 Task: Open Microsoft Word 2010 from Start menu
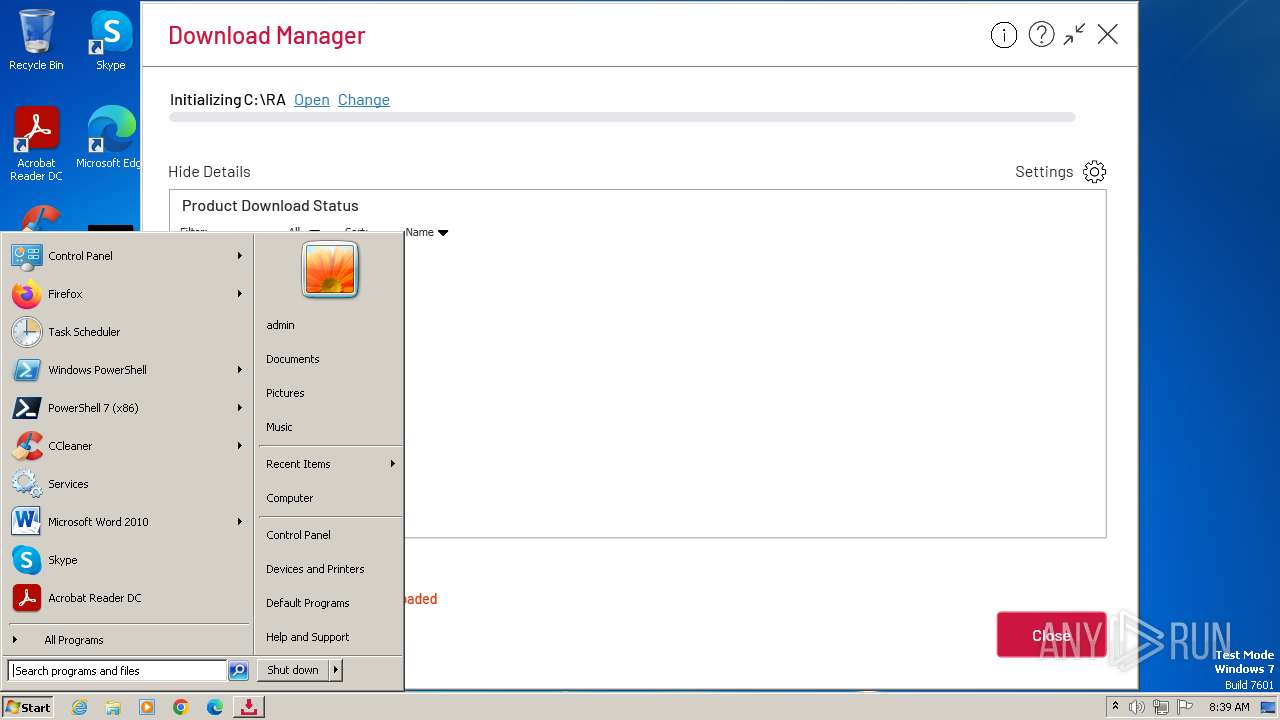127,522
